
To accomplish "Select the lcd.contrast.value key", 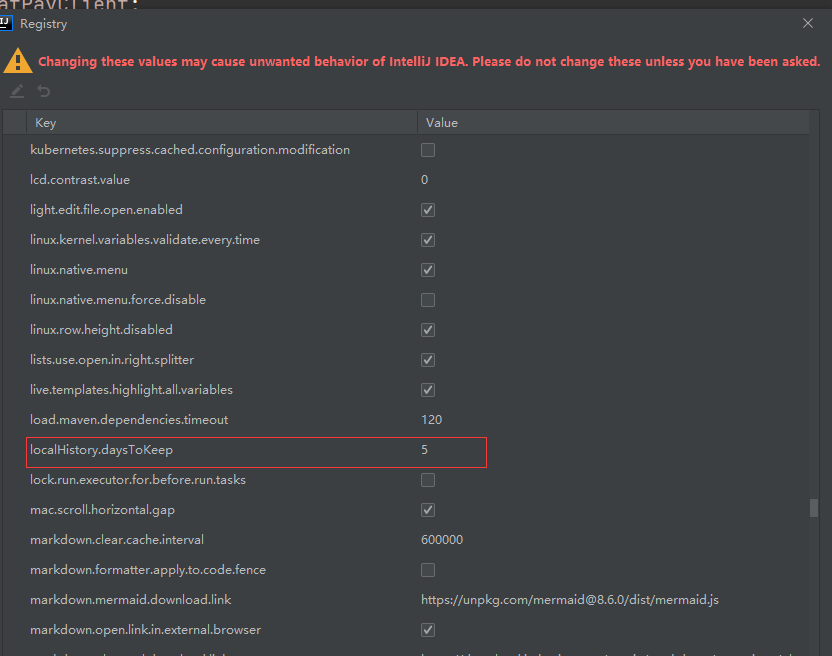I will click(80, 180).
